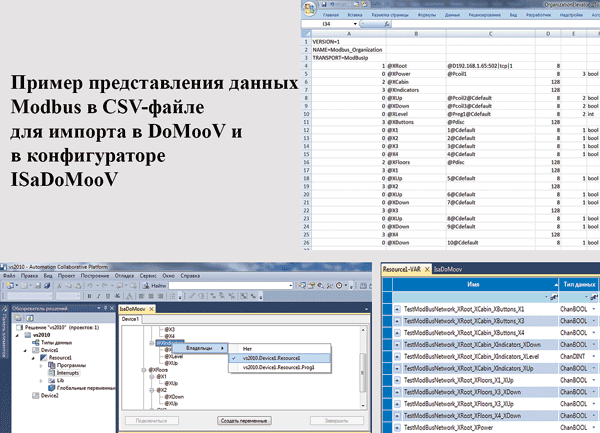Click Save icon in Excel quick access toolbar
600x433 pixels.
(324, 5)
